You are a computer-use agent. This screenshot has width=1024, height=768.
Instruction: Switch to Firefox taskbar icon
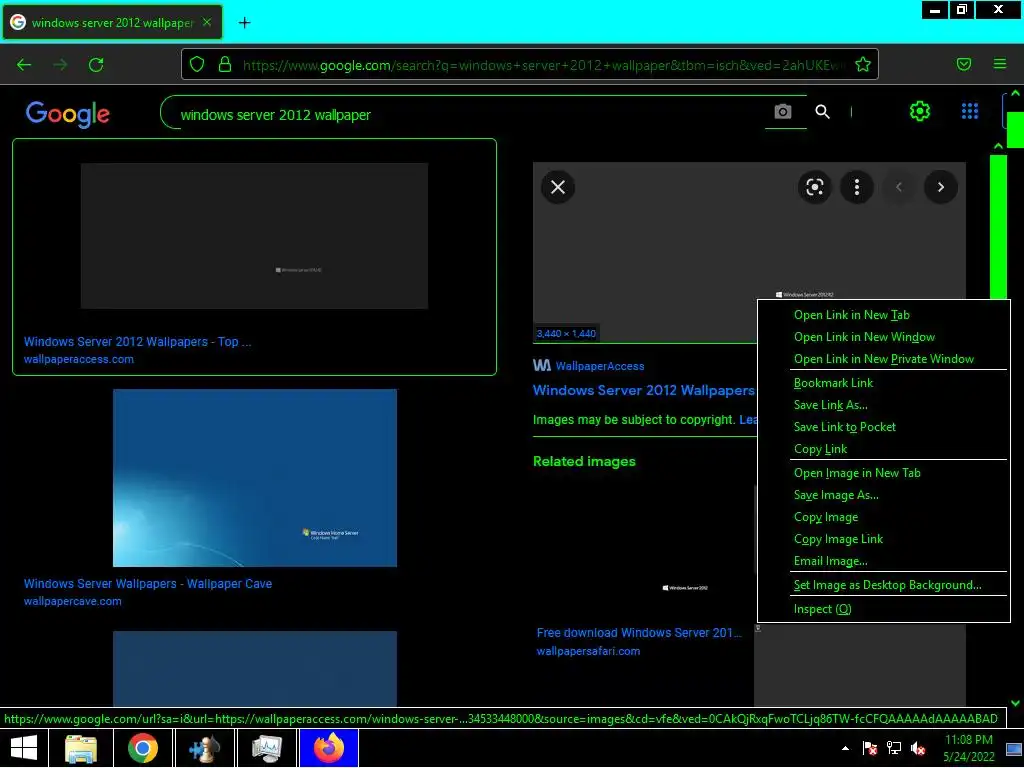coord(328,748)
